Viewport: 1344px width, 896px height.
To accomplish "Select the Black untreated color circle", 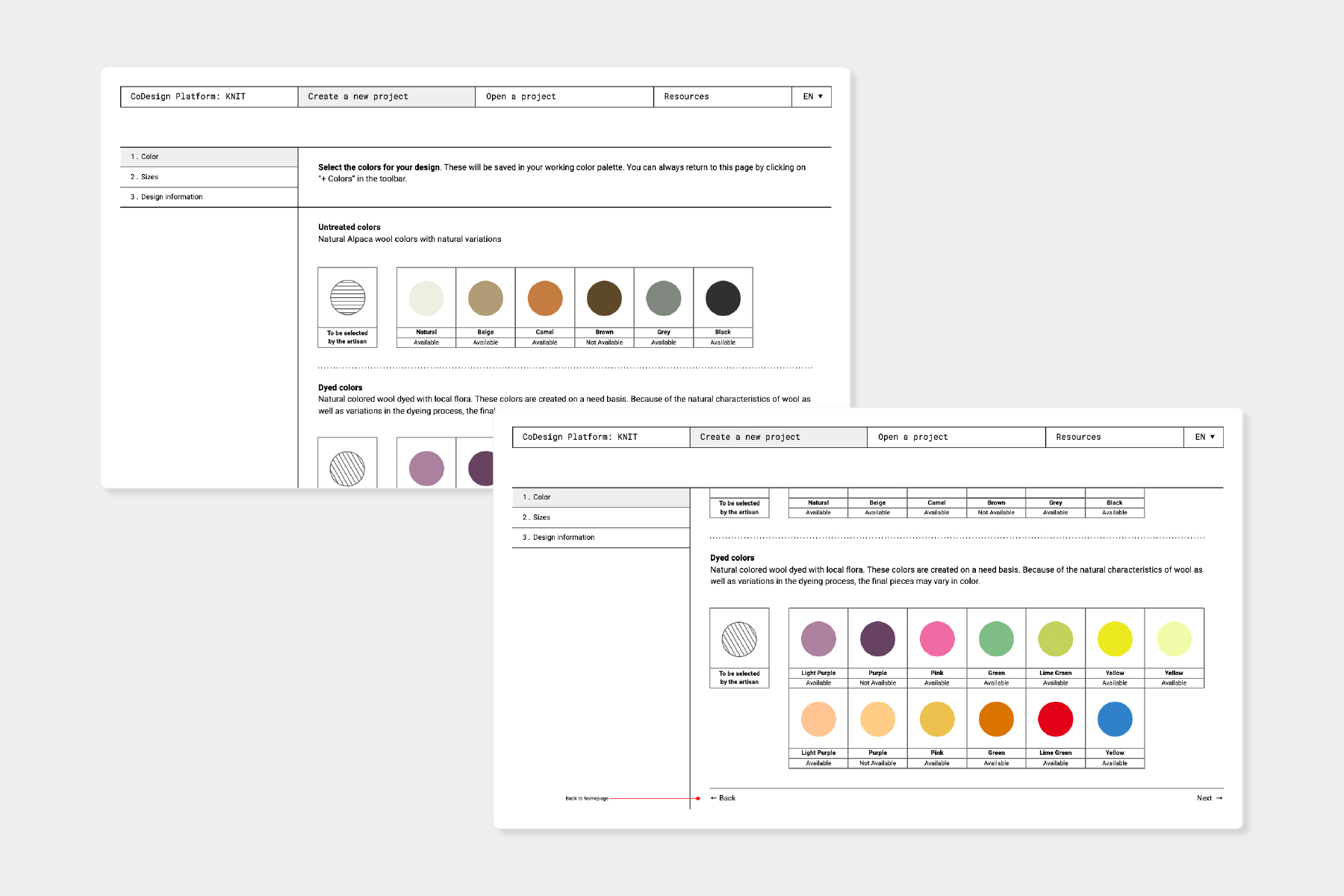I will 723,298.
